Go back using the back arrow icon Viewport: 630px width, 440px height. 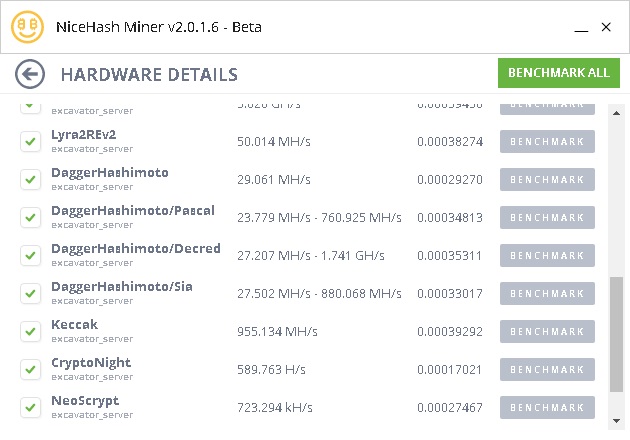[x=30, y=74]
